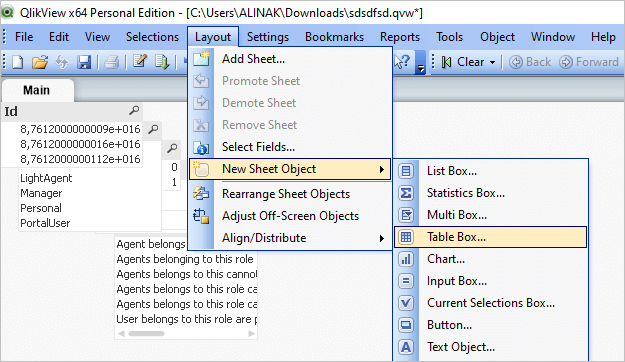Click the Multi Box icon

pos(406,215)
